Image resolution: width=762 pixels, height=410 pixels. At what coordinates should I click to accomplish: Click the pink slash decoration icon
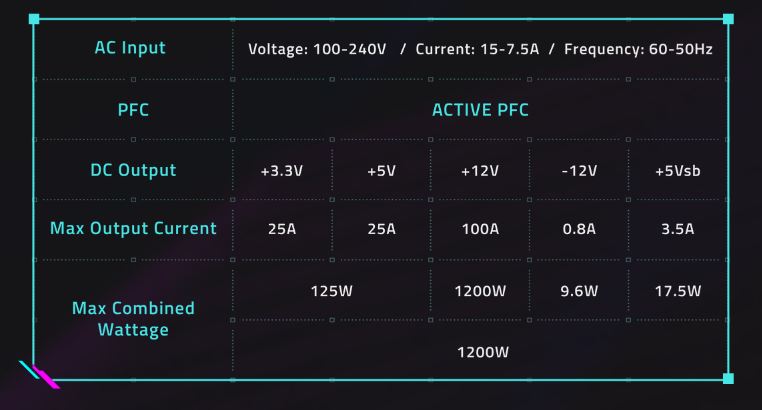(x=46, y=378)
